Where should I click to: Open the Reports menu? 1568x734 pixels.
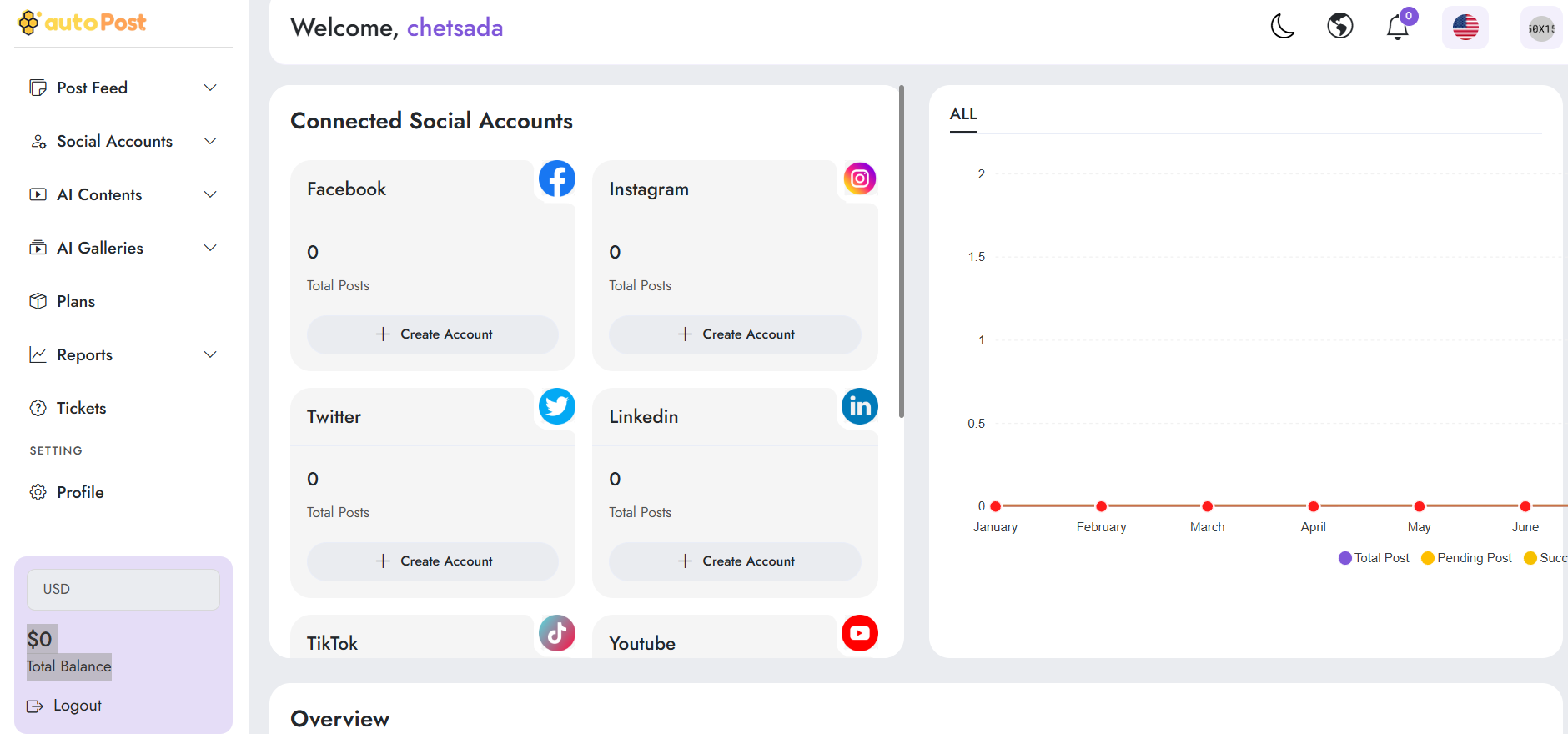pyautogui.click(x=123, y=354)
